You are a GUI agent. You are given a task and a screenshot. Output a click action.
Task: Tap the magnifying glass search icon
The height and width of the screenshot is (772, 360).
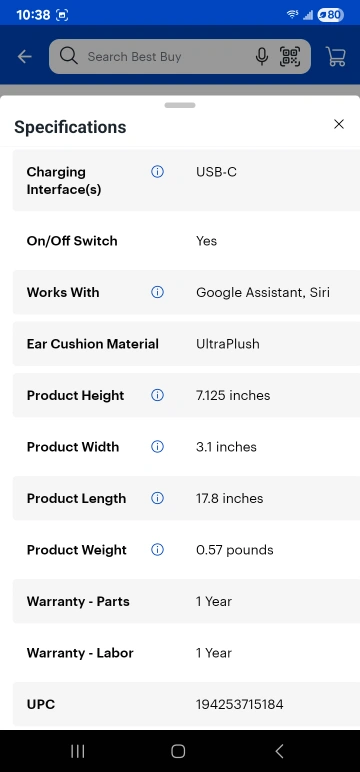pyautogui.click(x=68, y=56)
